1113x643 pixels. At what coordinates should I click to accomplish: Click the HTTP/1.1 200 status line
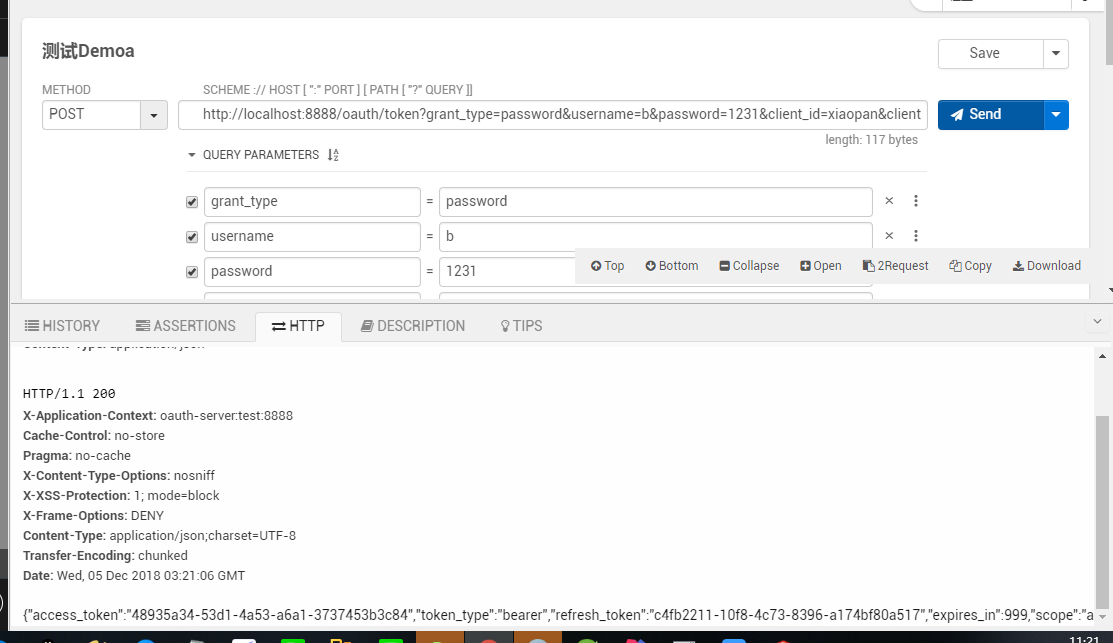point(69,394)
